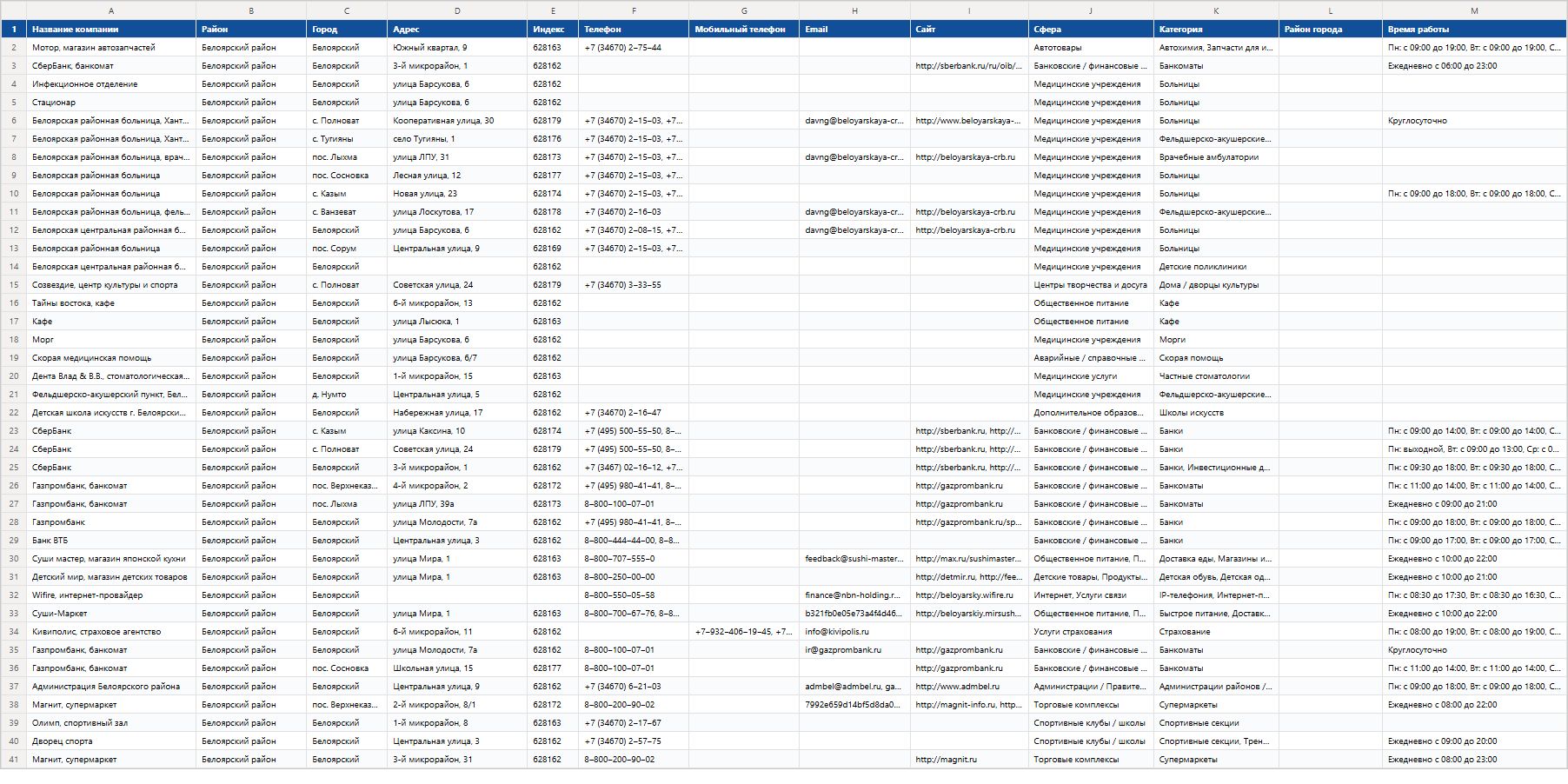
Task: Click the 'Индекс' header cell
Action: pyautogui.click(x=553, y=30)
